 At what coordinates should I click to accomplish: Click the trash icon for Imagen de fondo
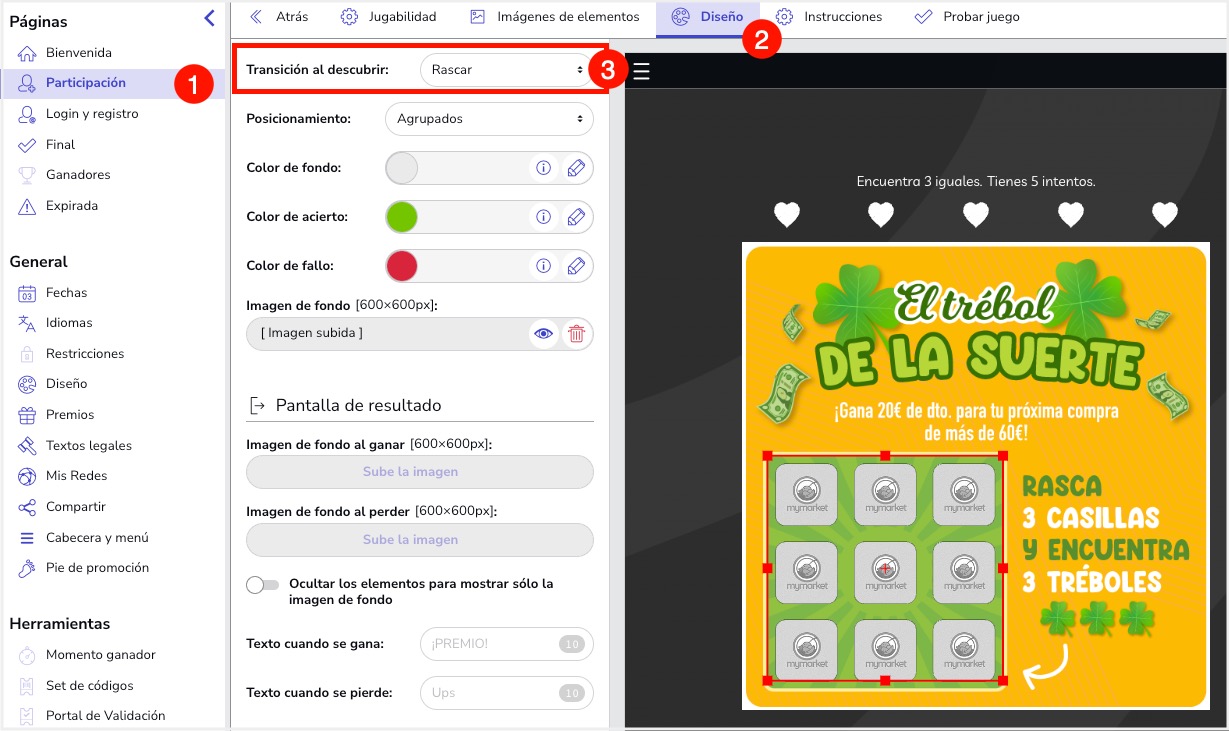[576, 334]
